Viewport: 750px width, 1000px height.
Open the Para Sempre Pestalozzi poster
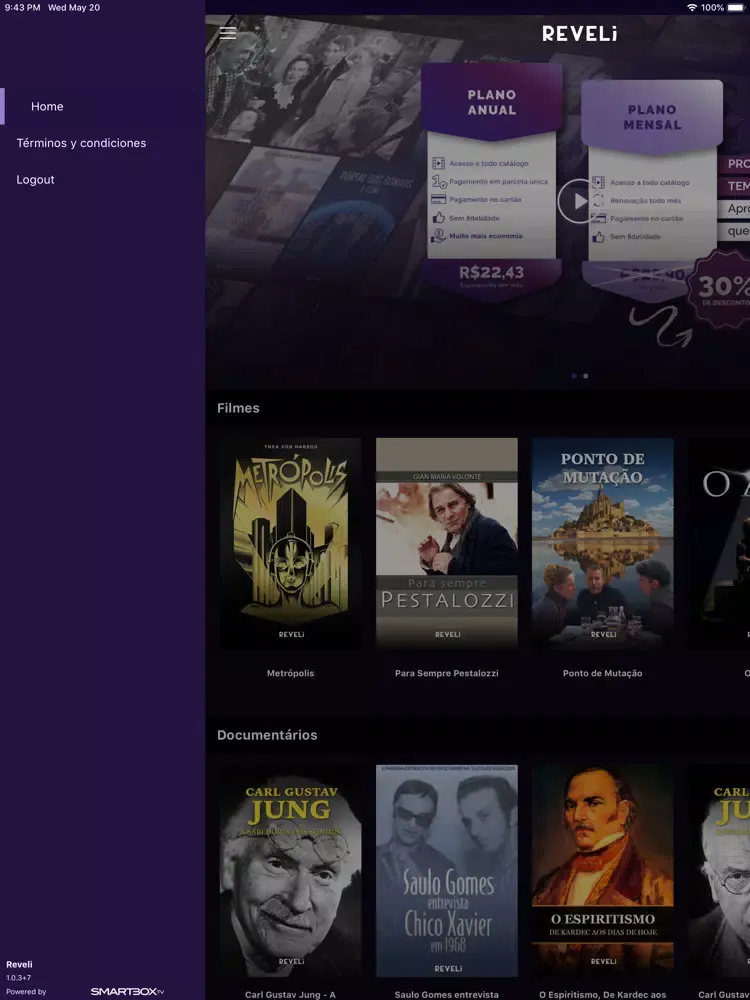pos(446,543)
